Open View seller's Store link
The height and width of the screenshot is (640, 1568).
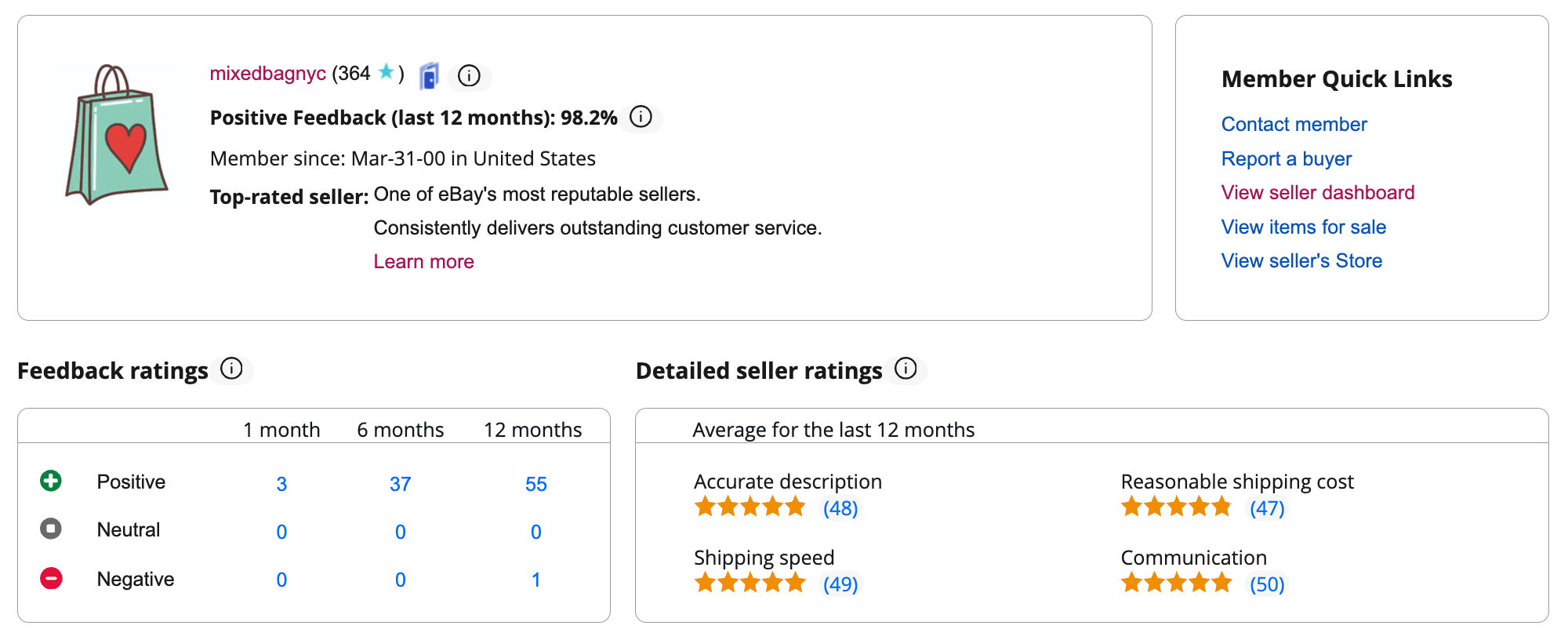1301,261
